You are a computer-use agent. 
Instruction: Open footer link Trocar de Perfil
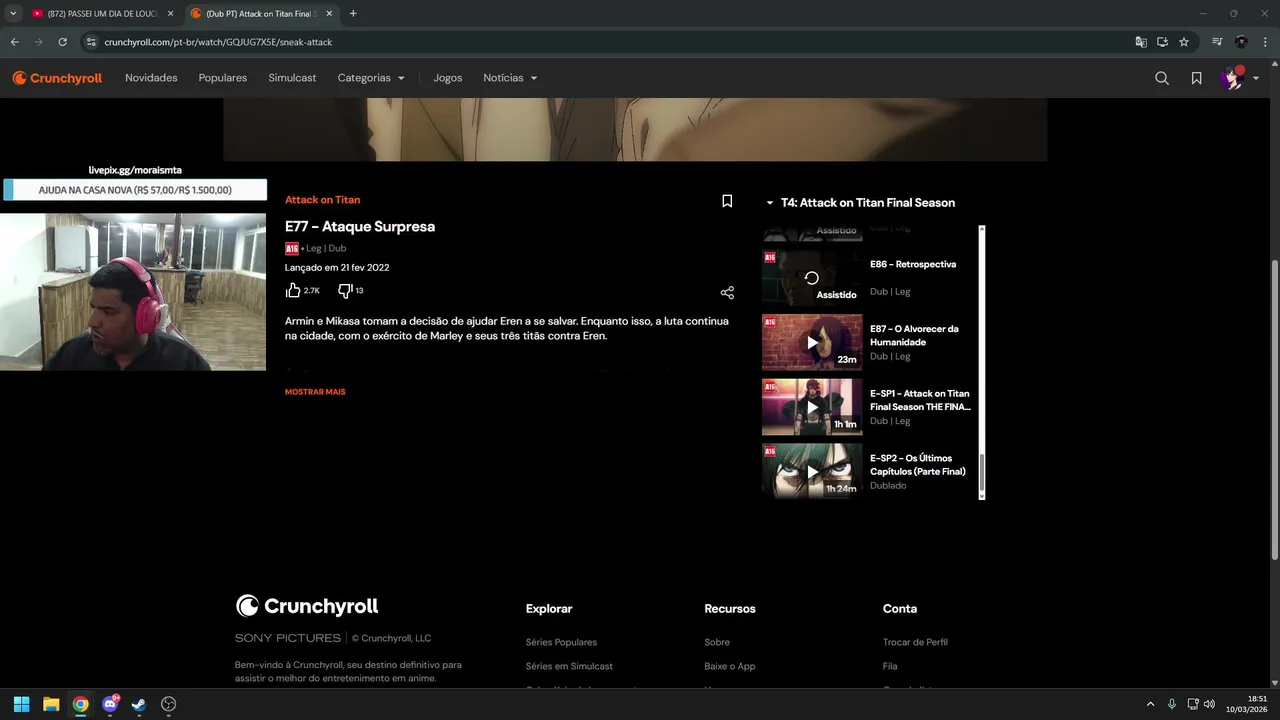pos(915,642)
